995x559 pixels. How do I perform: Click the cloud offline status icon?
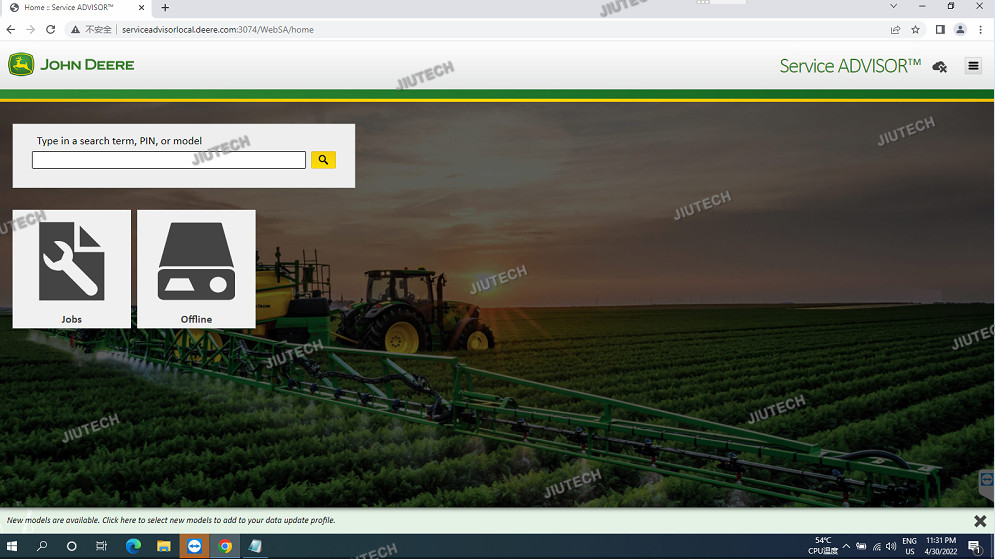coord(940,67)
